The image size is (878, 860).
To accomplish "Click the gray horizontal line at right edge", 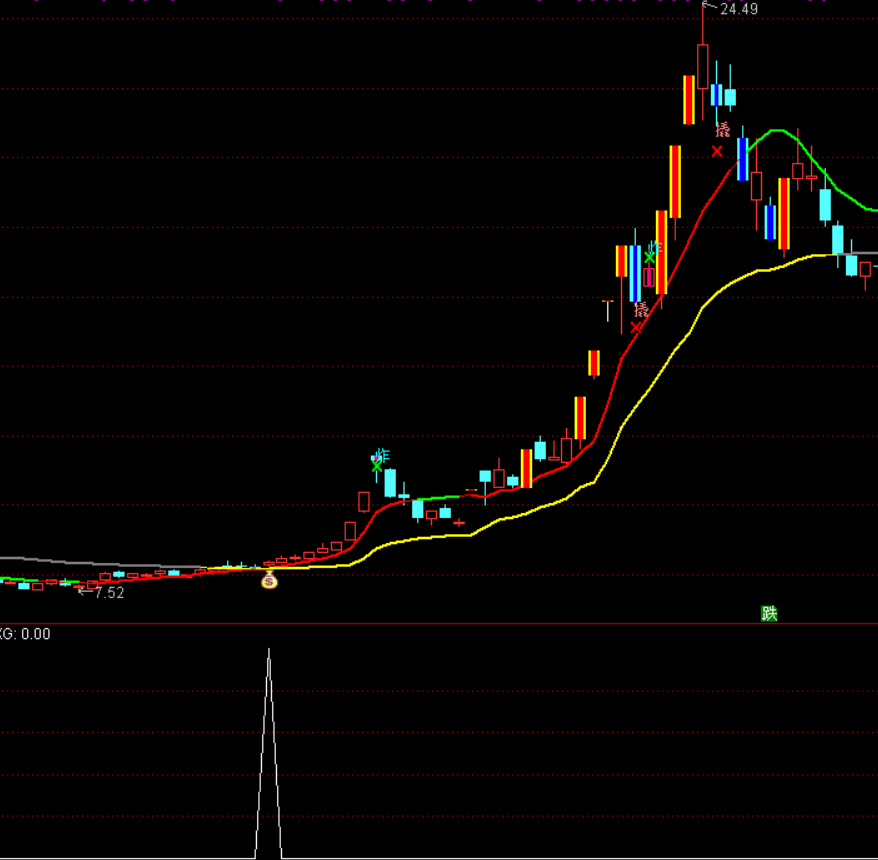I will pos(856,254).
